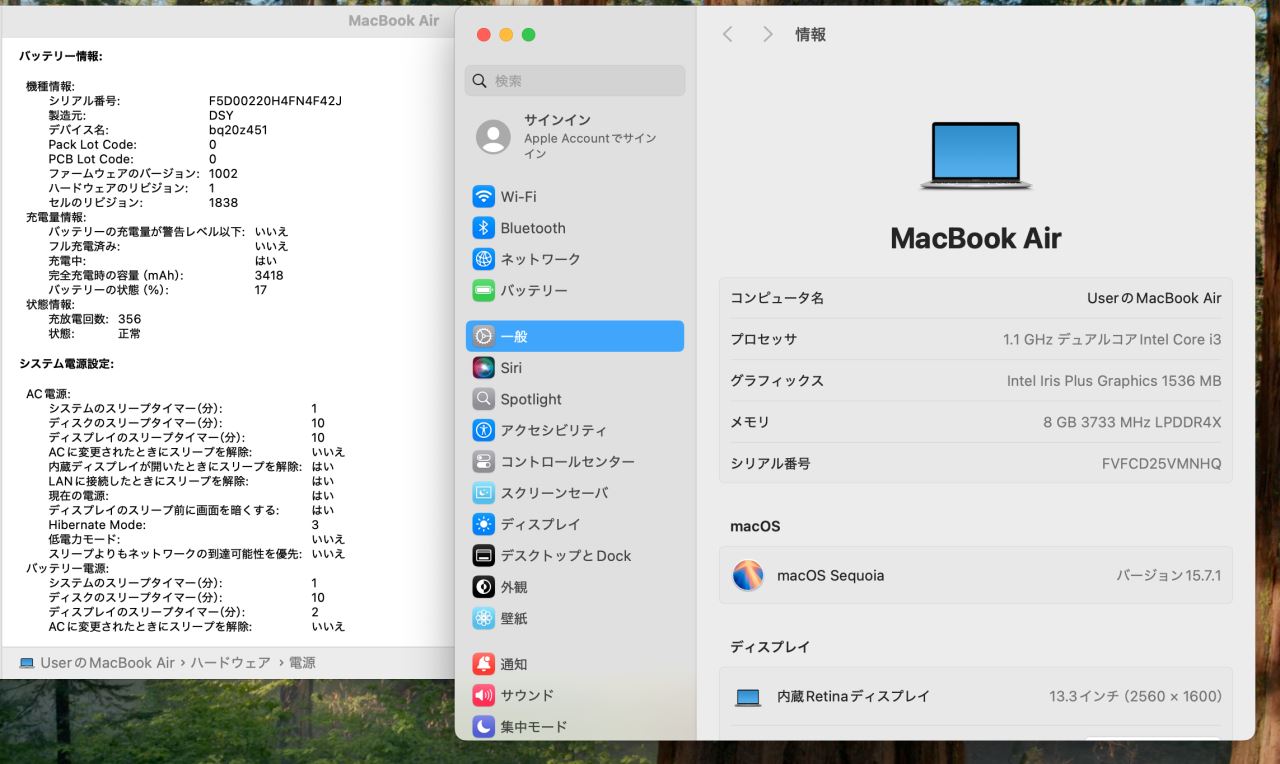The height and width of the screenshot is (764, 1280).
Task: Open the ネットワーク globe icon
Action: (x=484, y=259)
